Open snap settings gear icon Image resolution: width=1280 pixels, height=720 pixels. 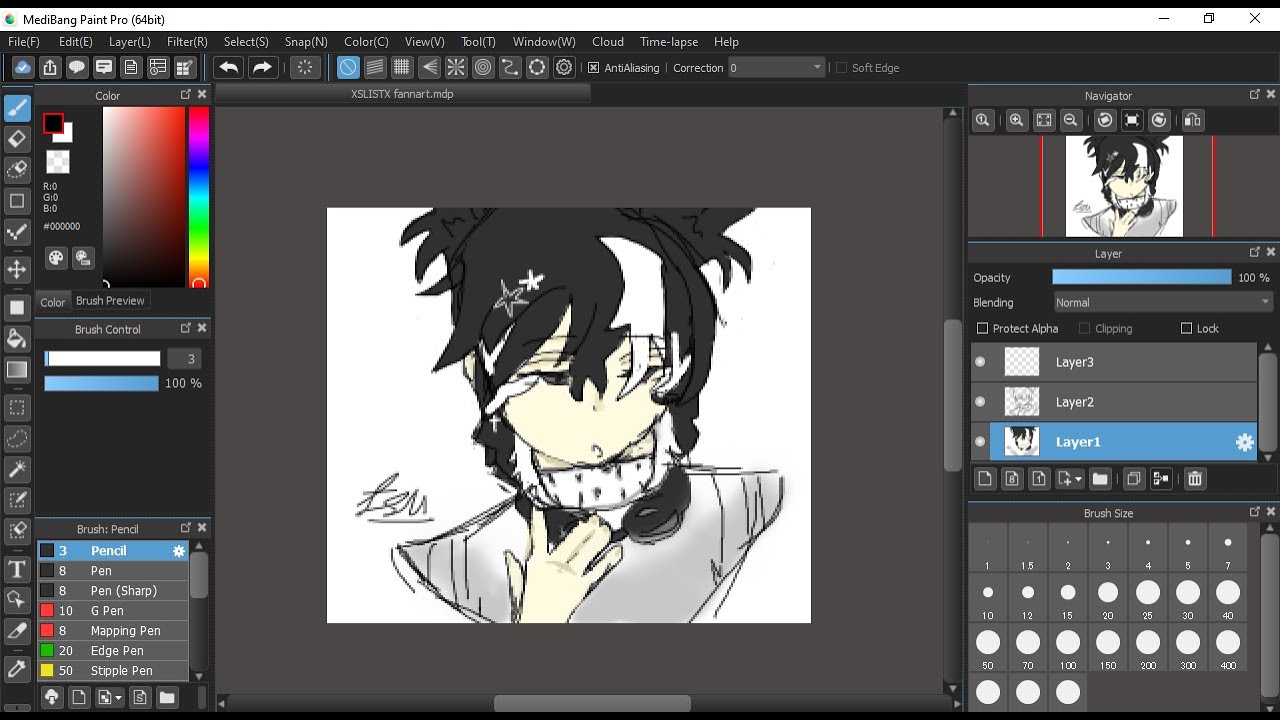tap(564, 67)
